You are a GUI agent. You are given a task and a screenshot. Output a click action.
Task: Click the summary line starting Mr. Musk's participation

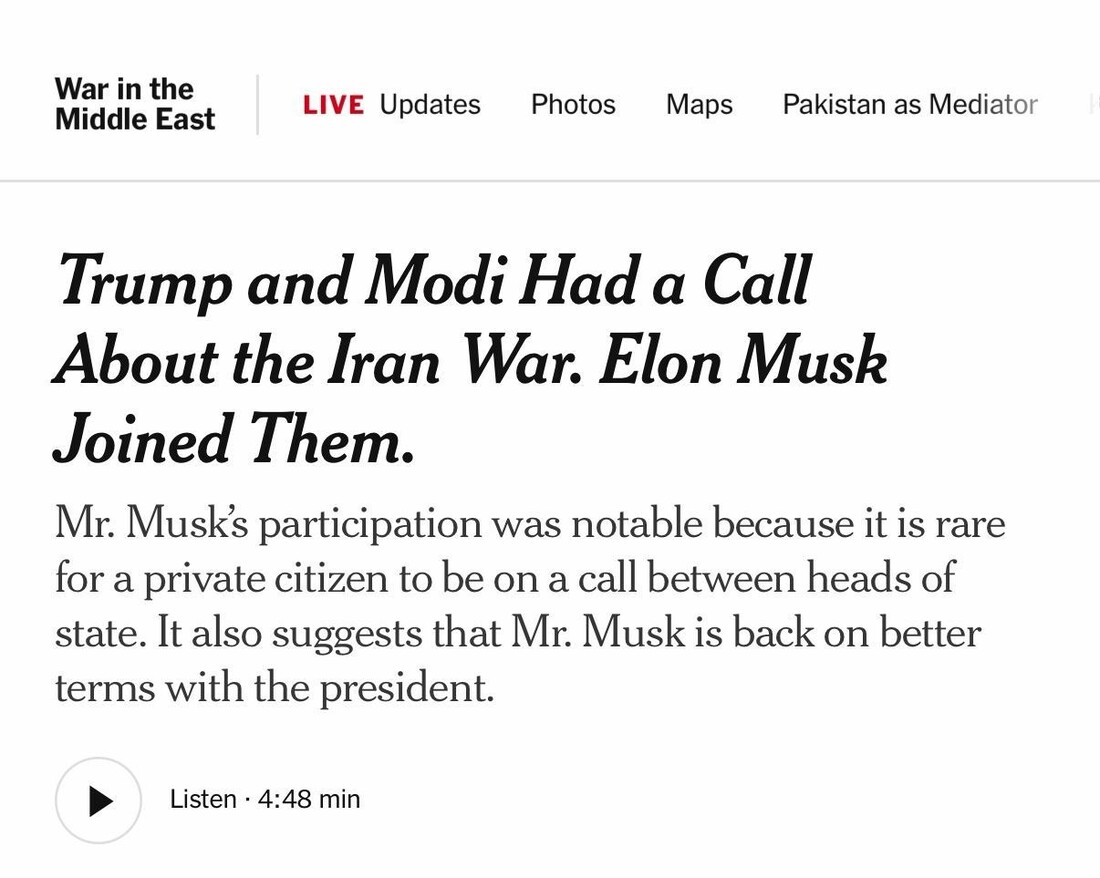pyautogui.click(x=530, y=524)
